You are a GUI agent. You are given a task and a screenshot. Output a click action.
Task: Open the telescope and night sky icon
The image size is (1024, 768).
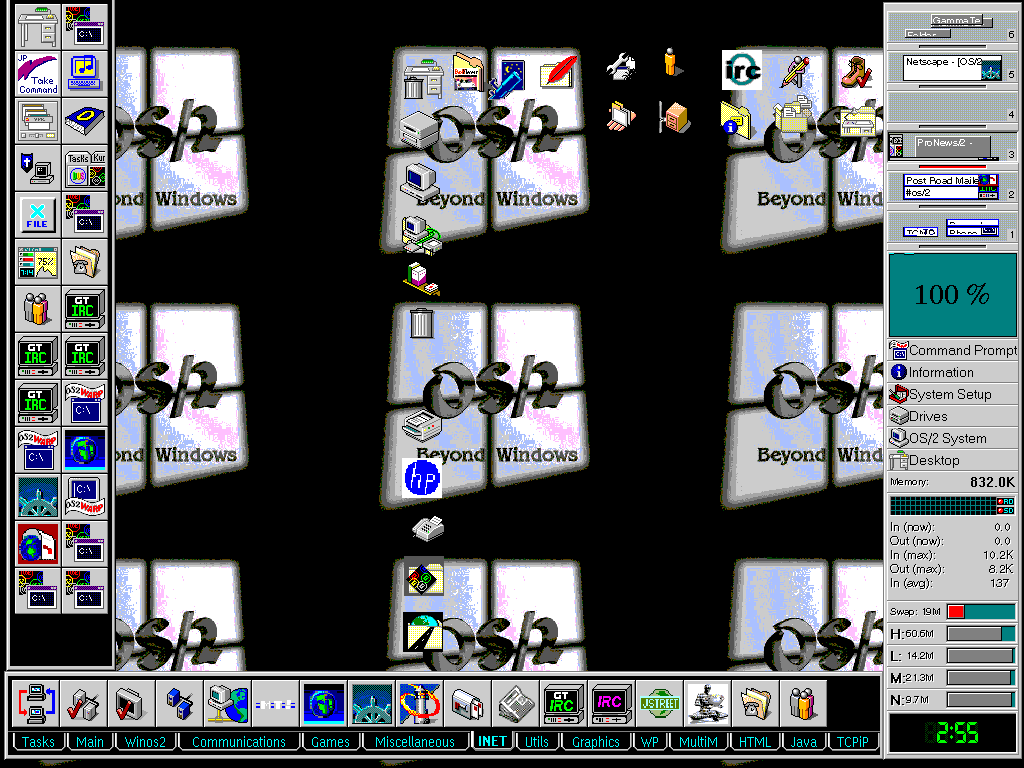pyautogui.click(x=508, y=77)
